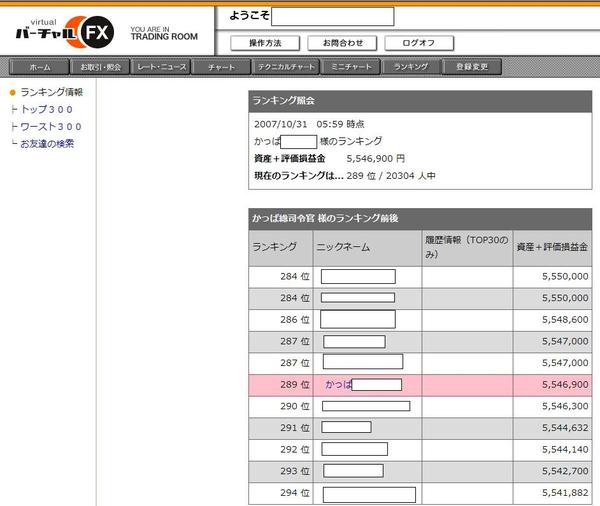Switch to the チャート tab

[x=221, y=67]
